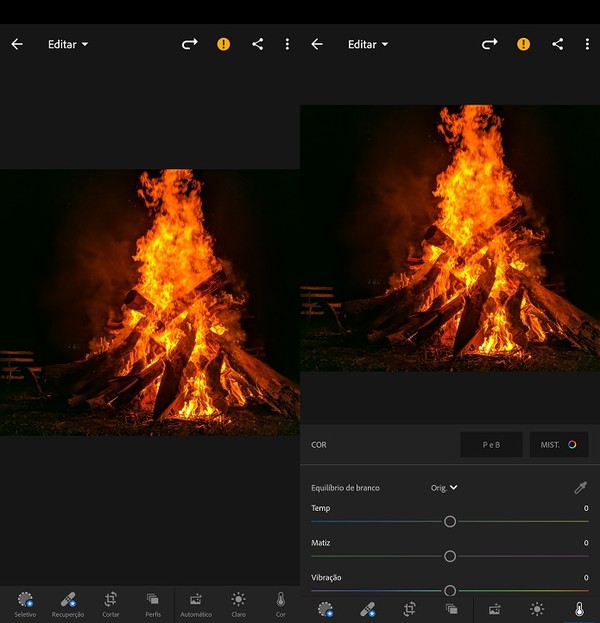The height and width of the screenshot is (623, 600).
Task: Tap active thermometer color icon on right
Action: (x=579, y=609)
